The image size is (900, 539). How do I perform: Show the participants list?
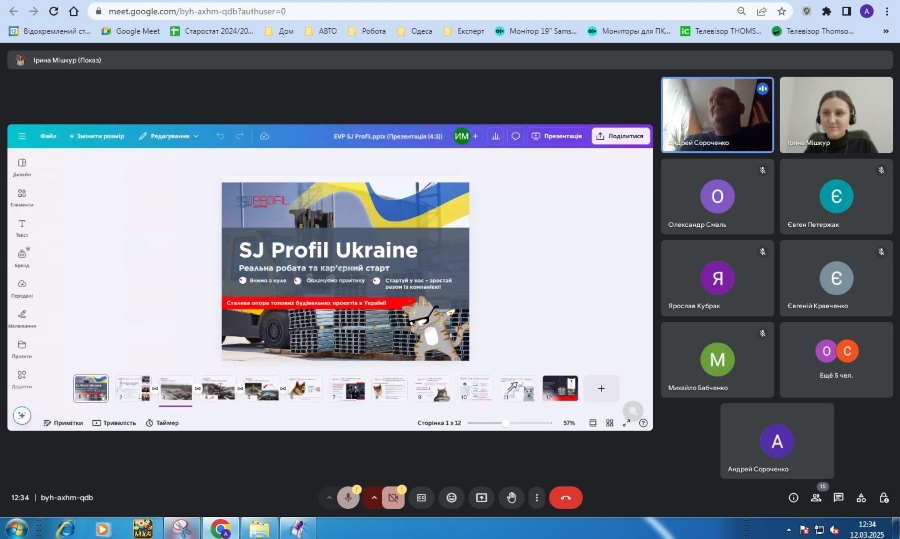[816, 497]
